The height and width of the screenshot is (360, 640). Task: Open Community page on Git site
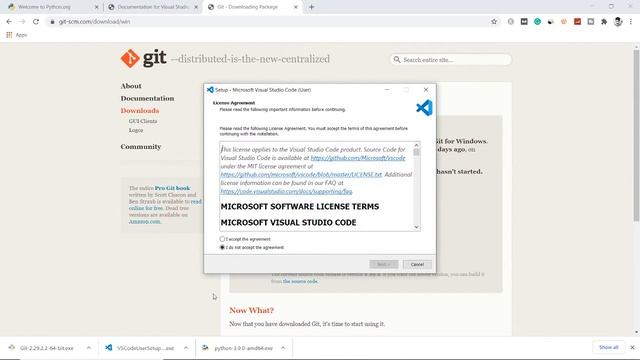click(140, 147)
